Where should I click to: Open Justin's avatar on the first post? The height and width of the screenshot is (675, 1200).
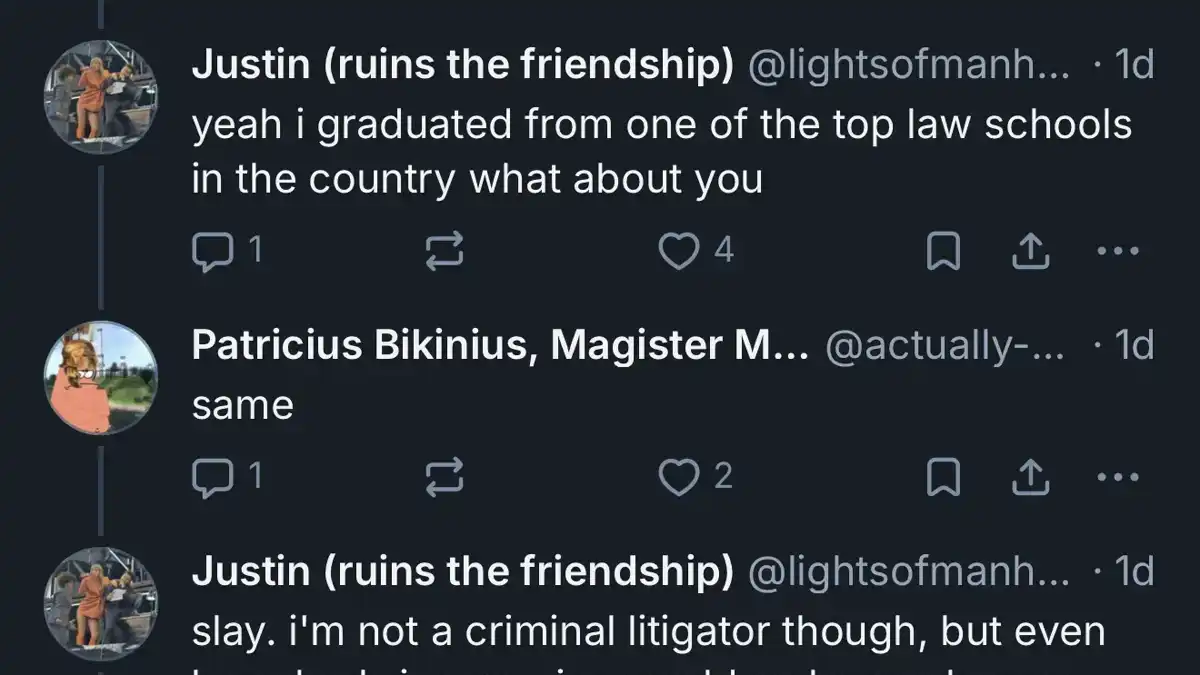tap(101, 97)
